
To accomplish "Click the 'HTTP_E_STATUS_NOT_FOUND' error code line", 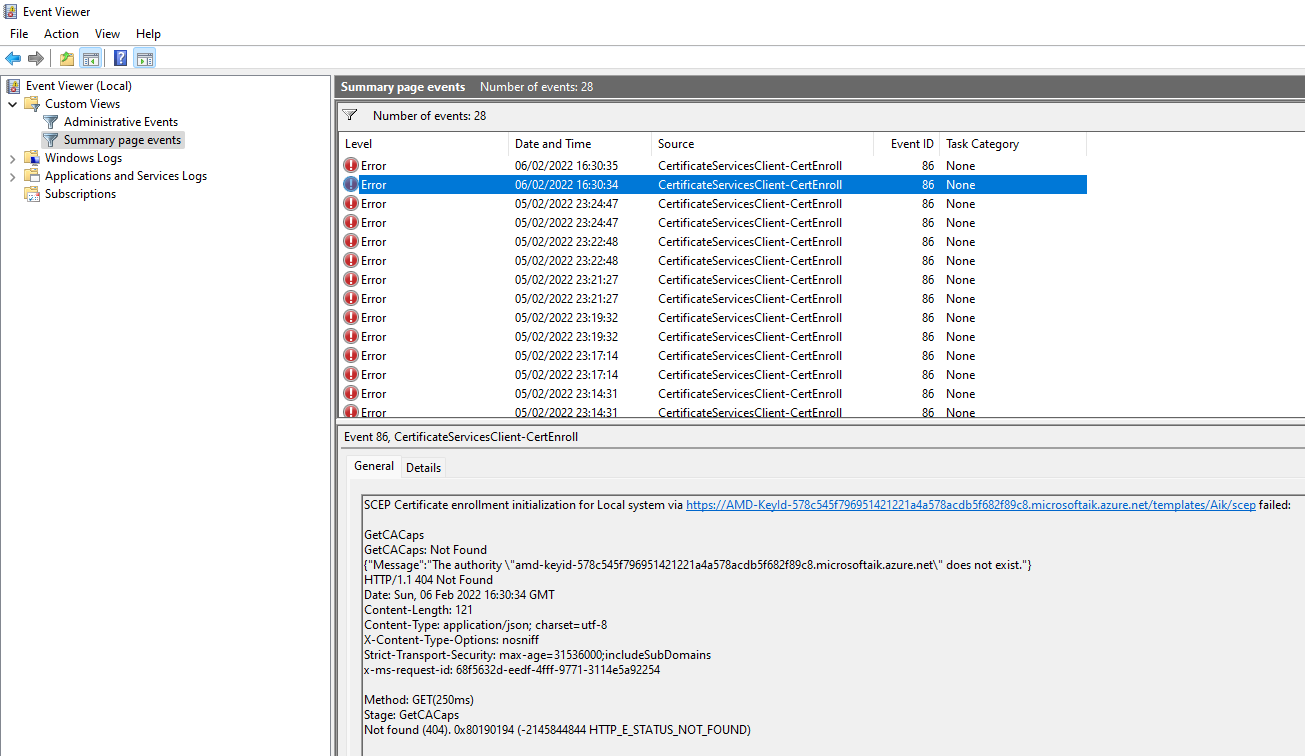I will [x=557, y=730].
